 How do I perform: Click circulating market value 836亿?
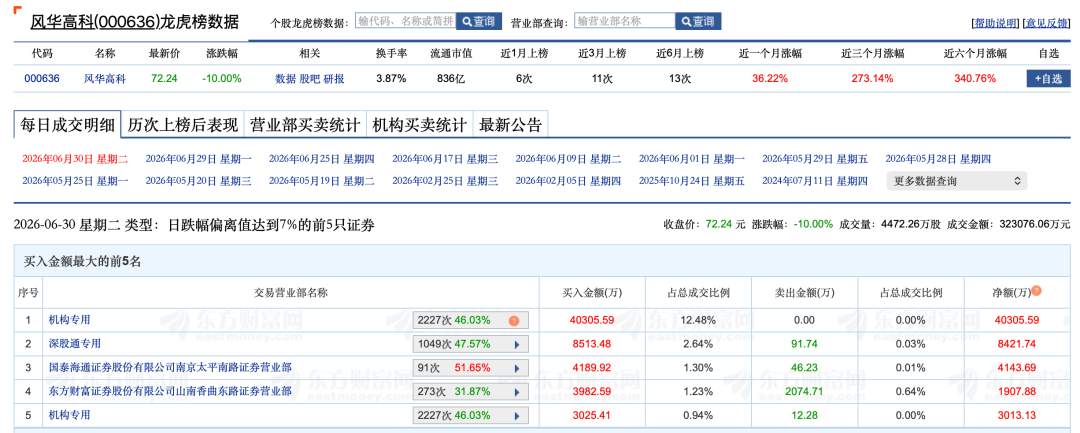click(x=451, y=78)
